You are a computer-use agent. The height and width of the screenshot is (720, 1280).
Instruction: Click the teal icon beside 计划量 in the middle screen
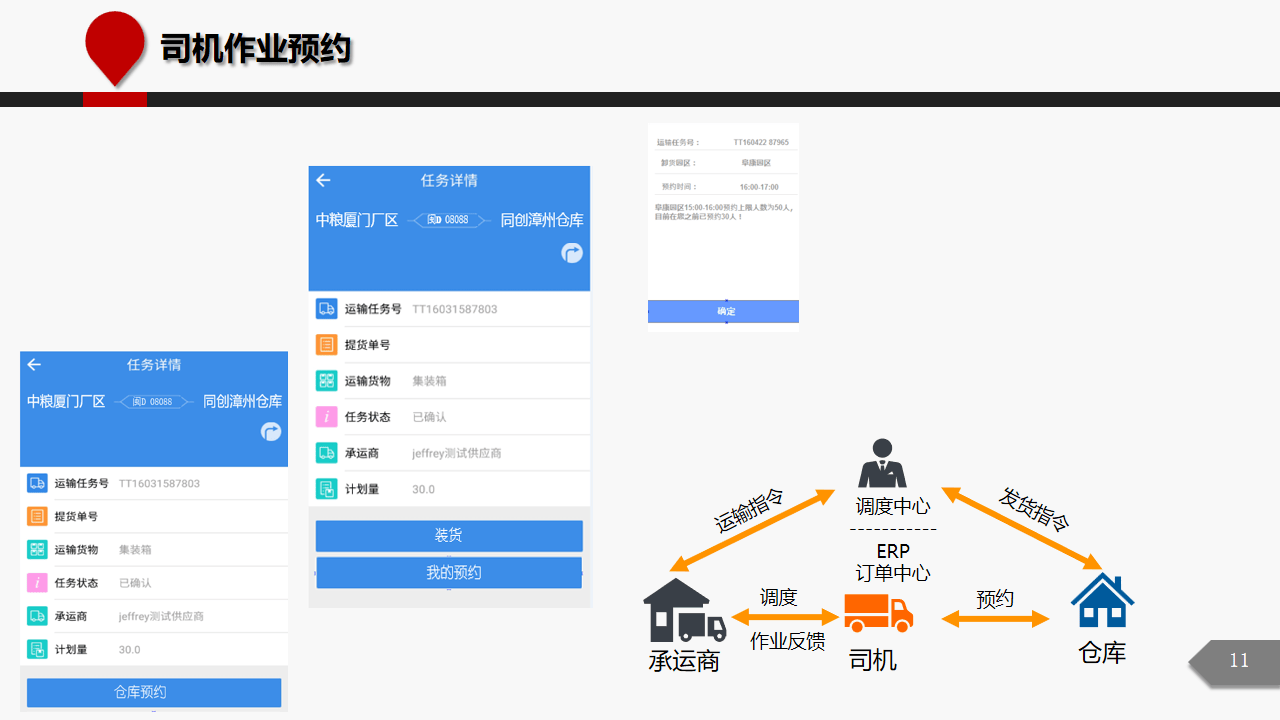tap(326, 489)
